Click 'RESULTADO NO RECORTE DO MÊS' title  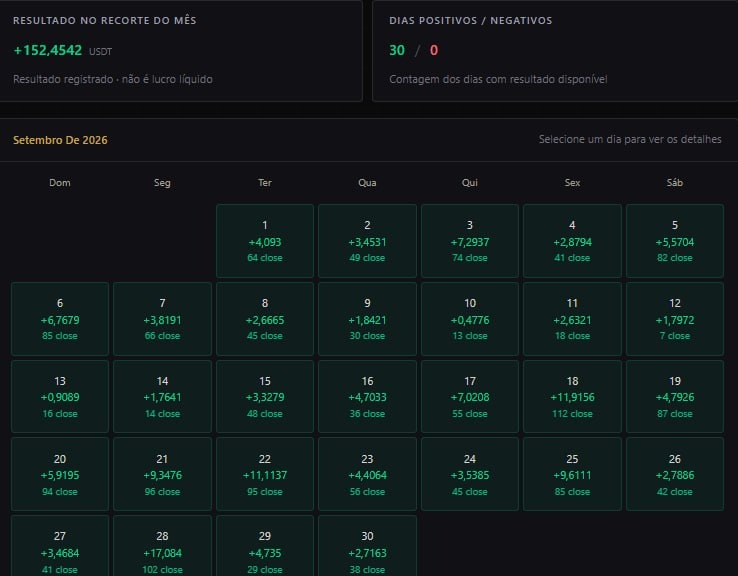point(104,20)
